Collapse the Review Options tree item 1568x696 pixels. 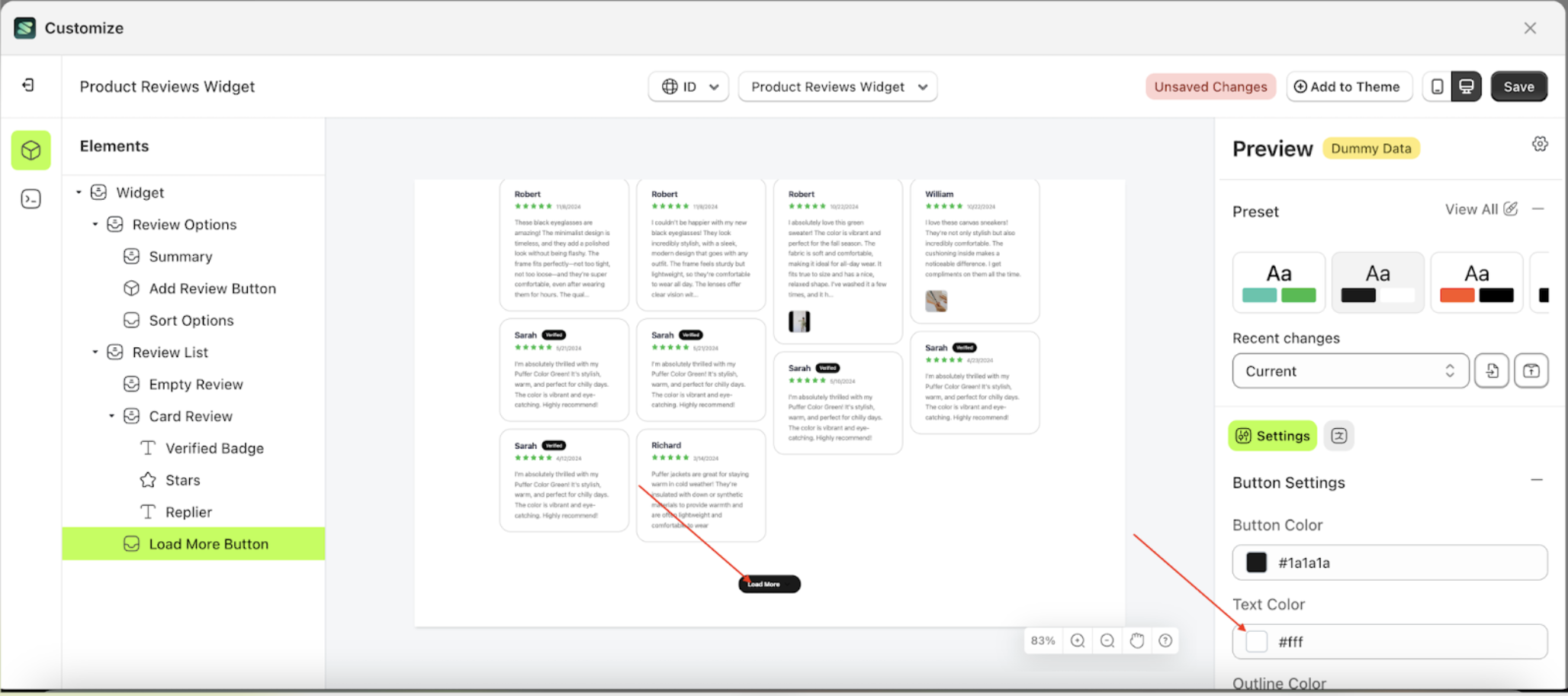[95, 224]
